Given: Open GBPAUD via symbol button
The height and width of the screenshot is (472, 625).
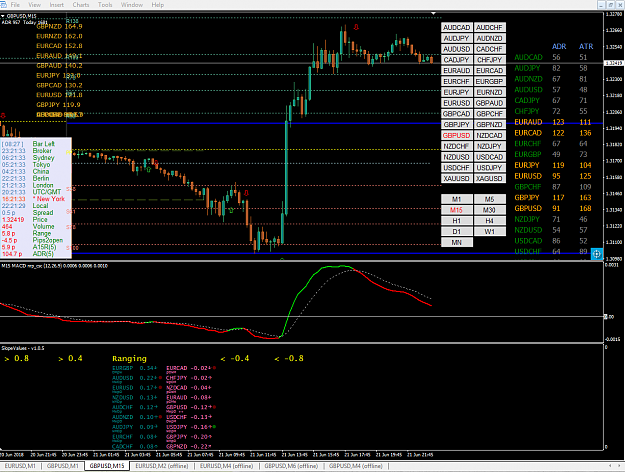Looking at the screenshot, I should coord(489,103).
